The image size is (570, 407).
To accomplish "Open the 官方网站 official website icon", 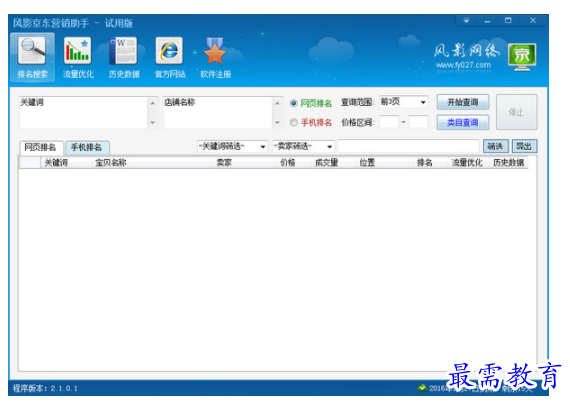I will [x=170, y=58].
